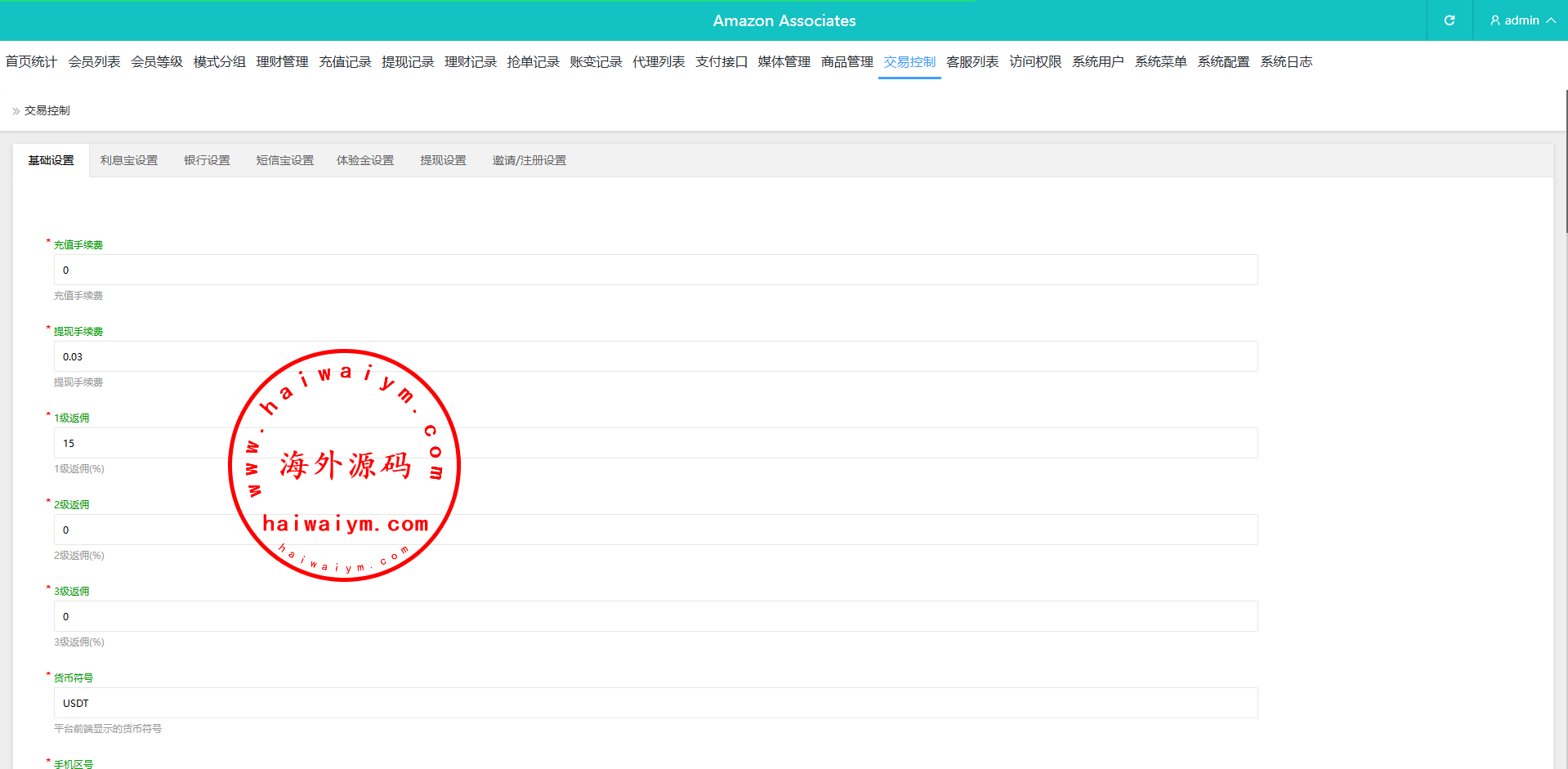Click the 提现手续费 field showing 0.03
Viewport: 1568px width, 769px height.
tap(655, 356)
